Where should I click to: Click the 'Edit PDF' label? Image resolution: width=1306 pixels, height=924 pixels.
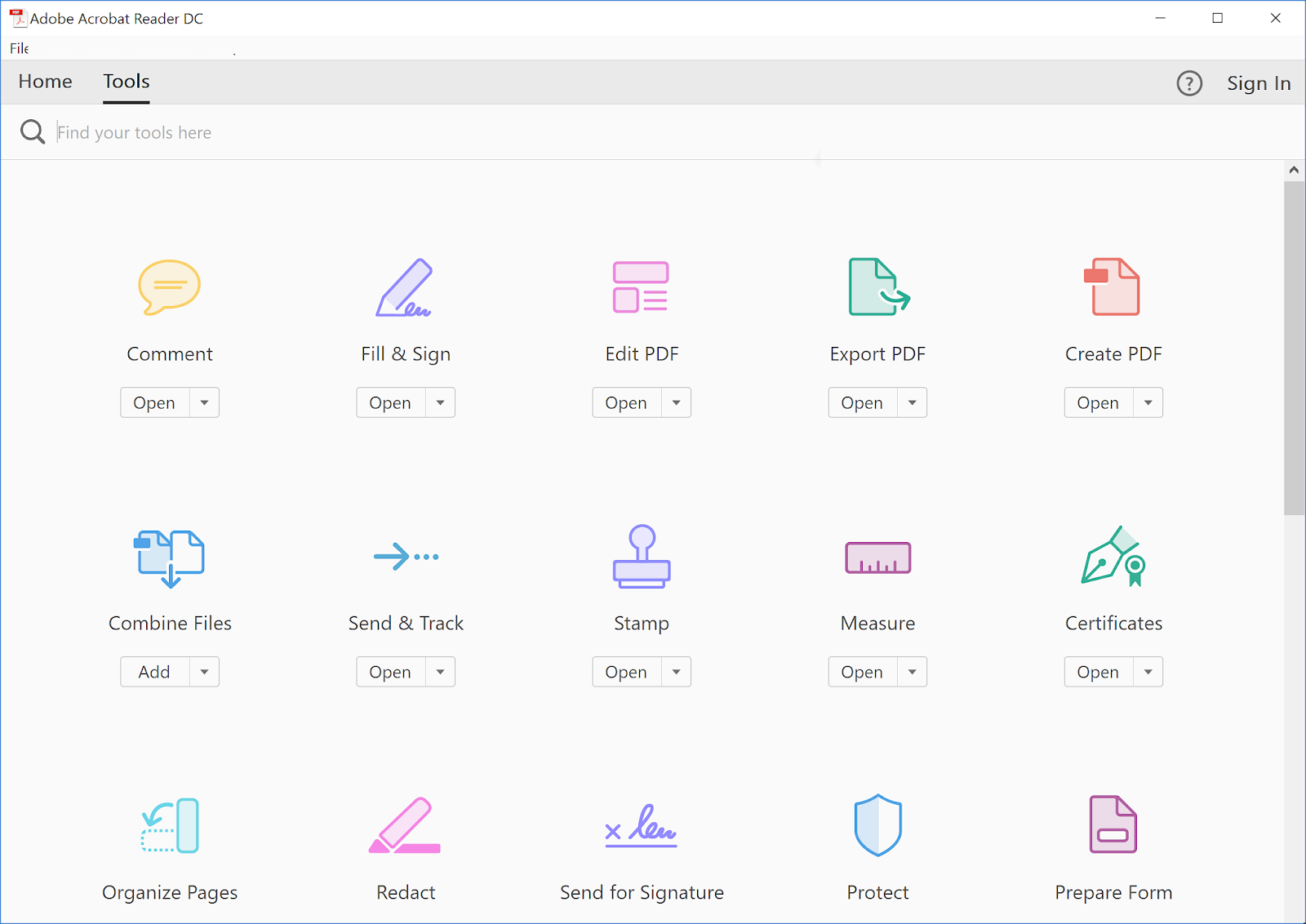[x=642, y=354]
